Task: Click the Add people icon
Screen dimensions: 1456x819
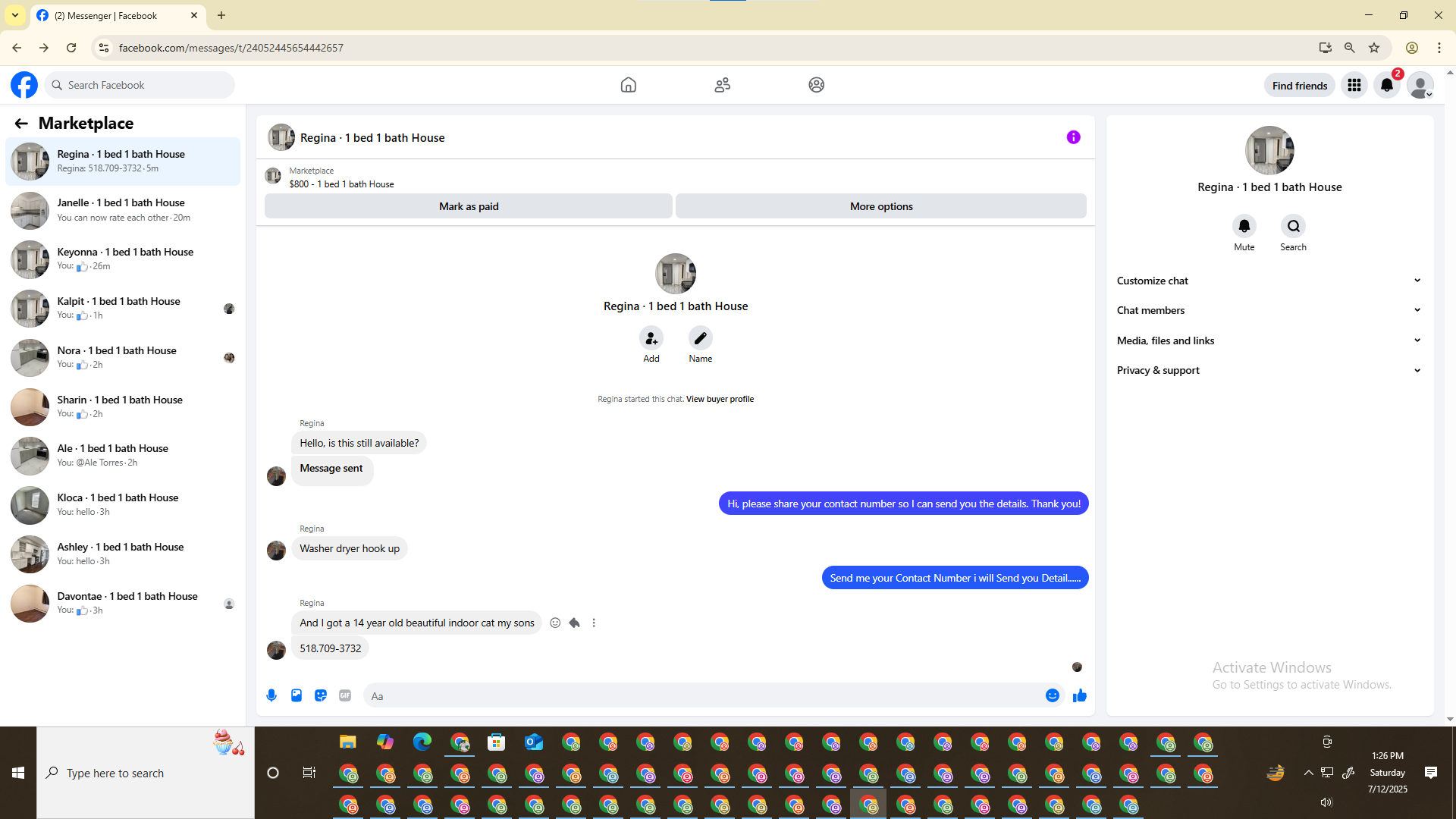Action: tap(651, 338)
